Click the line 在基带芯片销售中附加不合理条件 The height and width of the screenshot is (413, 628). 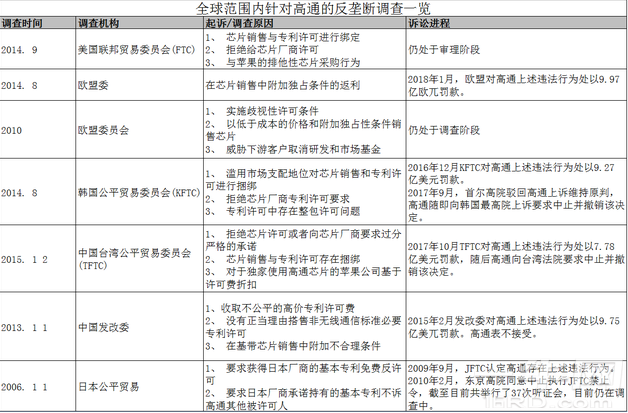tap(293, 346)
